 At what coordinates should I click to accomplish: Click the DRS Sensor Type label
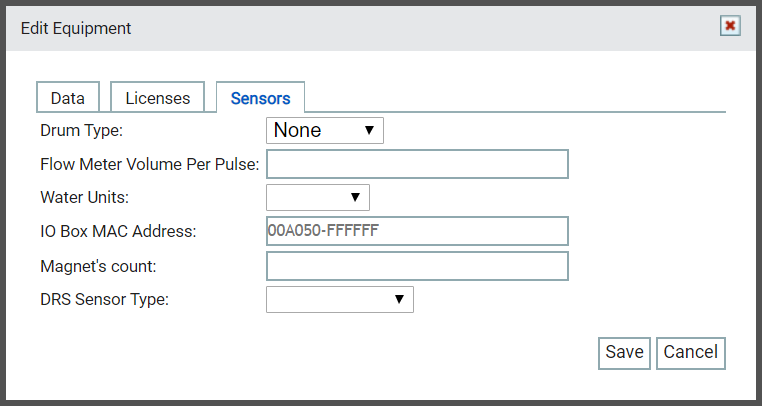coord(104,300)
